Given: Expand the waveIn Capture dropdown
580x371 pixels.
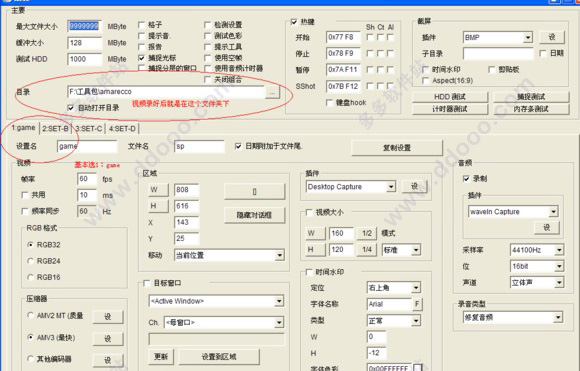Looking at the screenshot, I should (x=553, y=212).
